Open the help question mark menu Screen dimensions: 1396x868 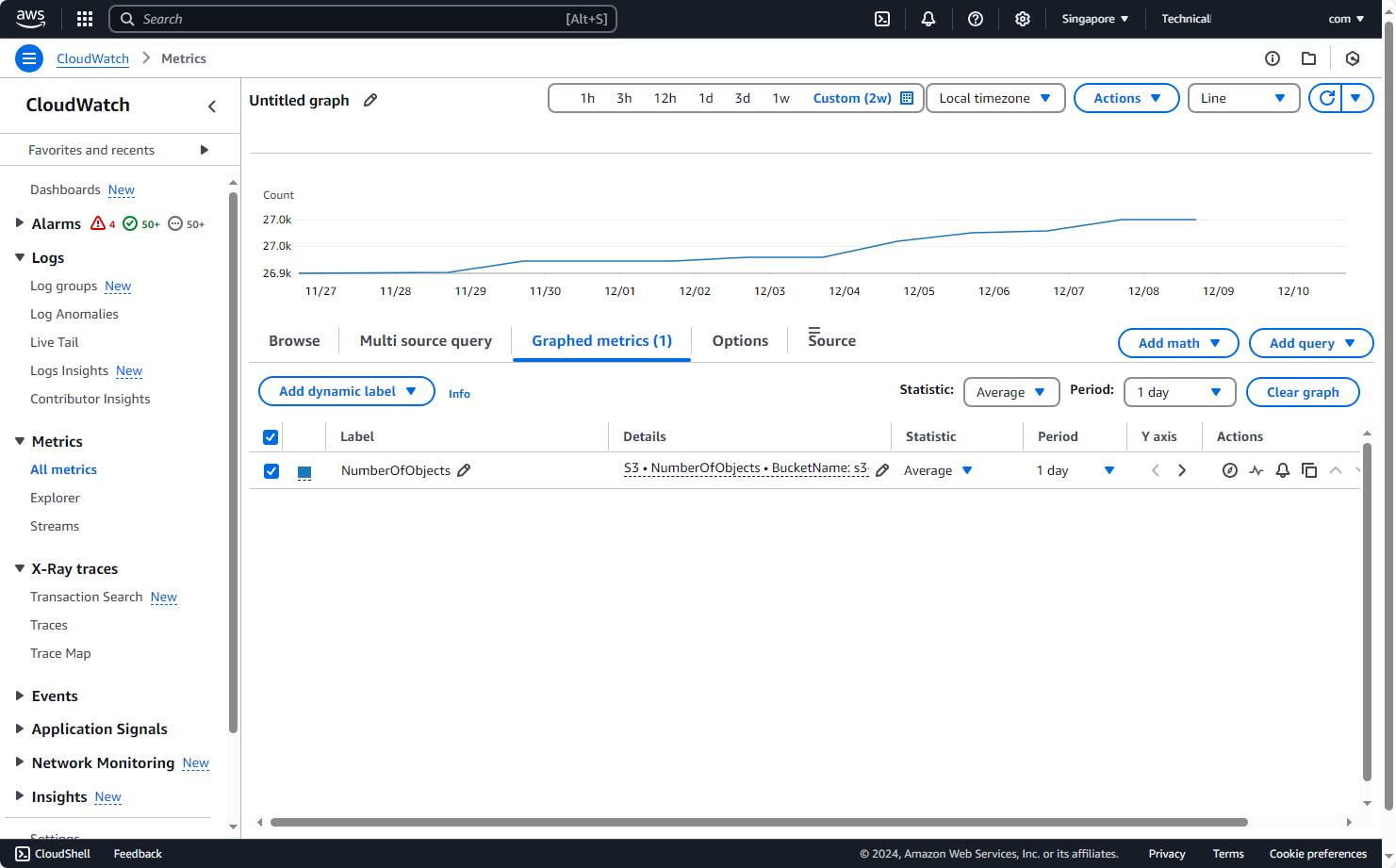[976, 19]
